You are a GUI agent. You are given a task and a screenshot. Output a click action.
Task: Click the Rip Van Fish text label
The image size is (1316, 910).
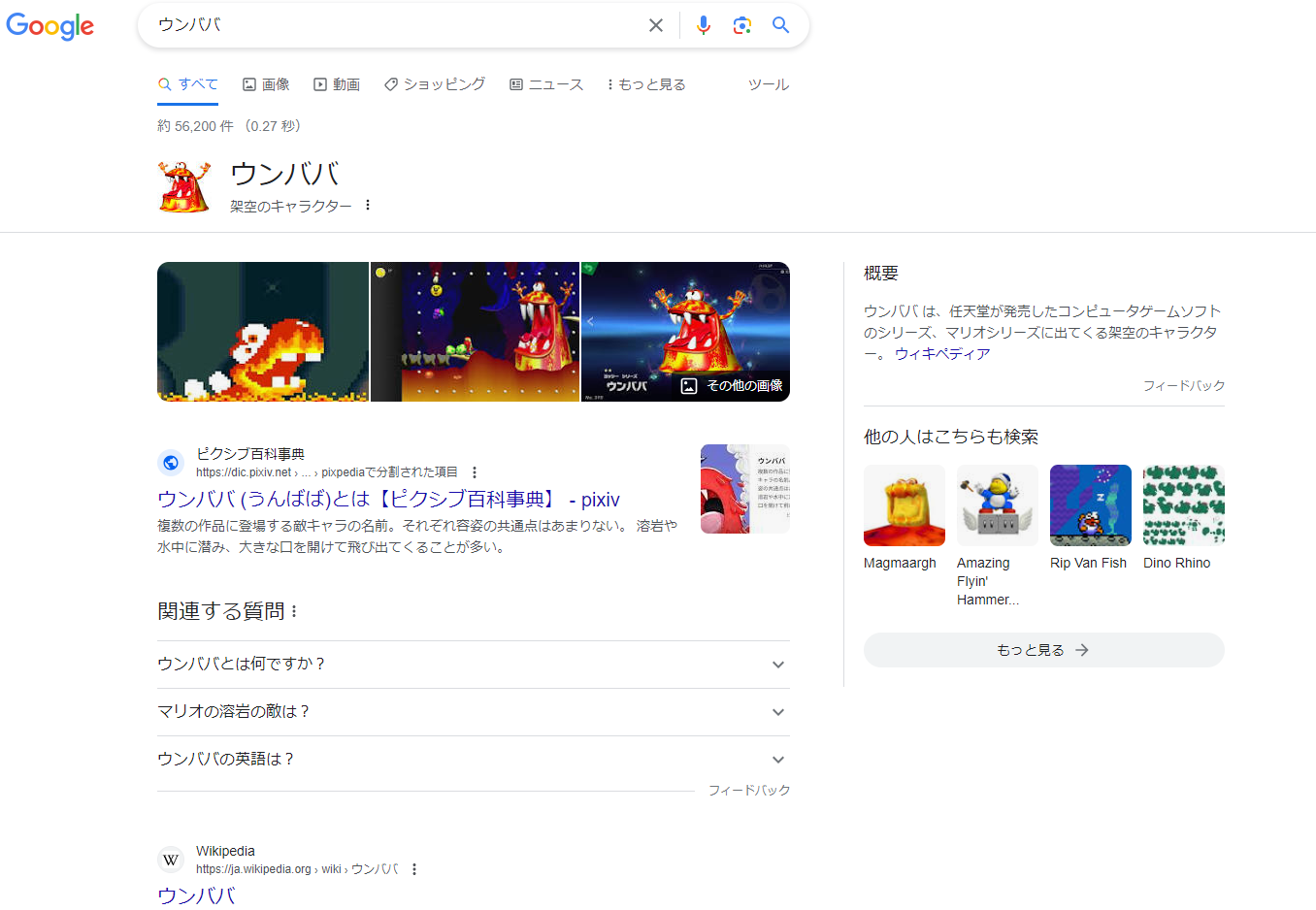pos(1088,563)
